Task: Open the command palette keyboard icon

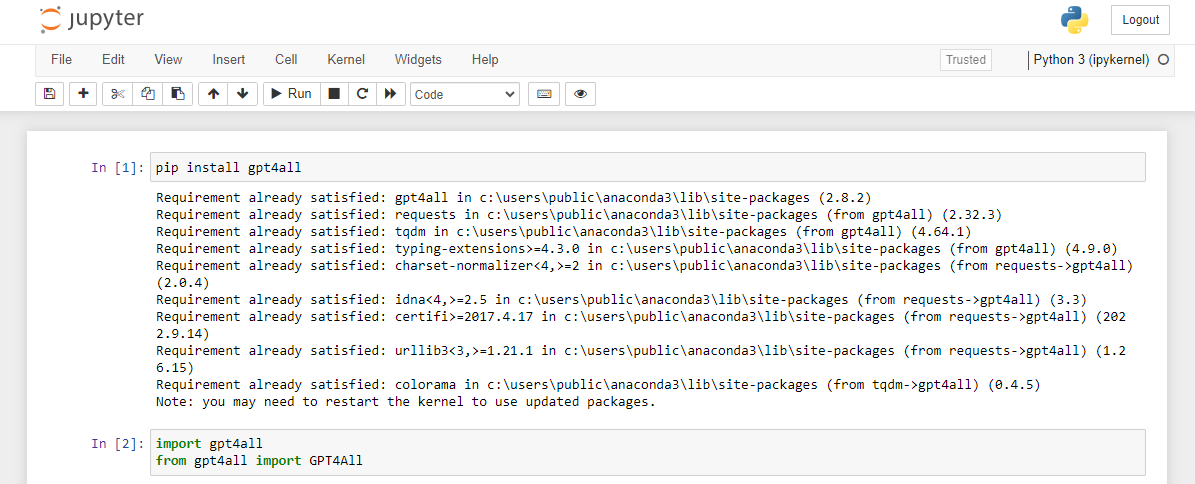Action: [x=544, y=94]
